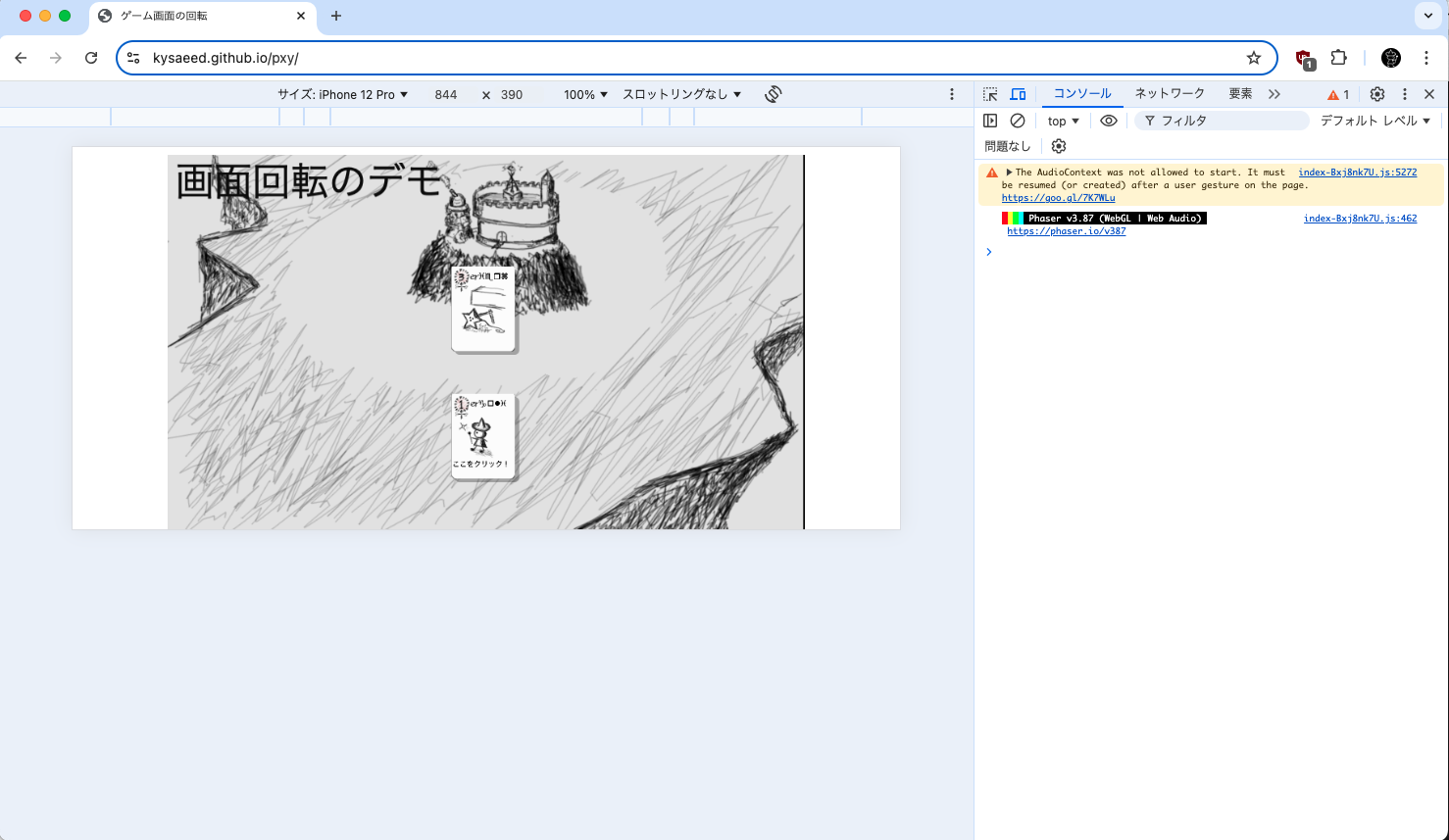Select the inspect element cursor icon

[990, 93]
